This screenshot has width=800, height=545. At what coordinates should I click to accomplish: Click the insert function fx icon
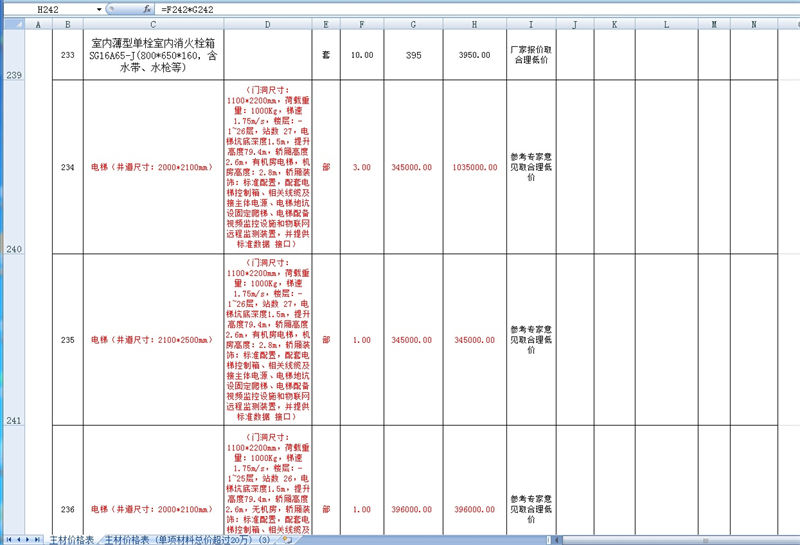[146, 9]
